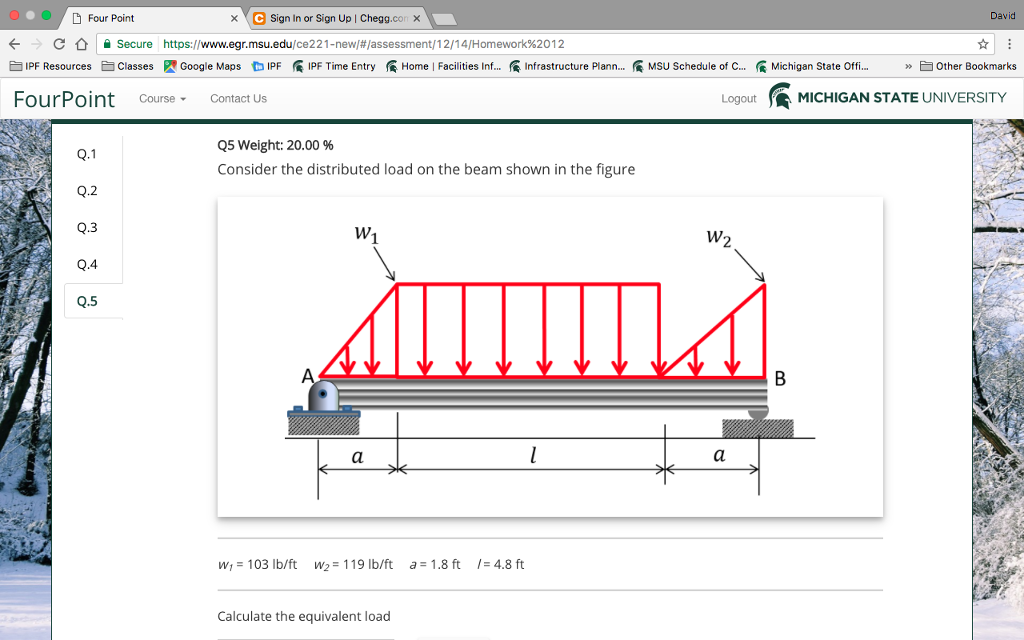This screenshot has width=1024, height=640.
Task: Click the Michigan State University logo
Action: coord(888,97)
